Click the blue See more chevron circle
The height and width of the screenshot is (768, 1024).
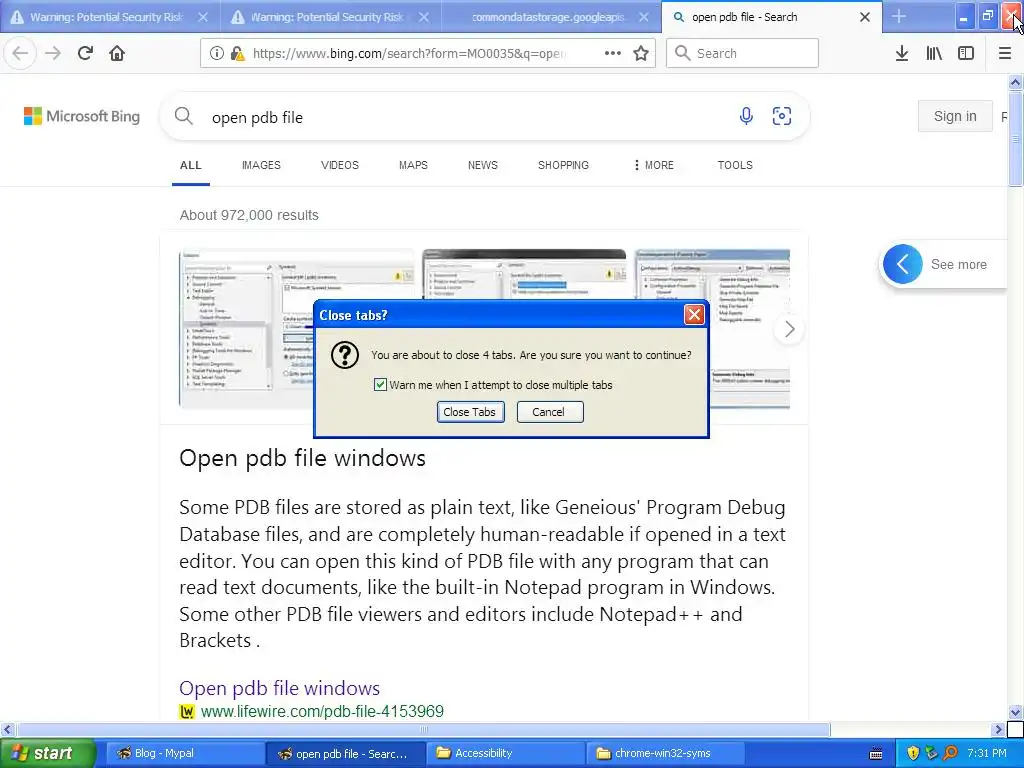[903, 264]
